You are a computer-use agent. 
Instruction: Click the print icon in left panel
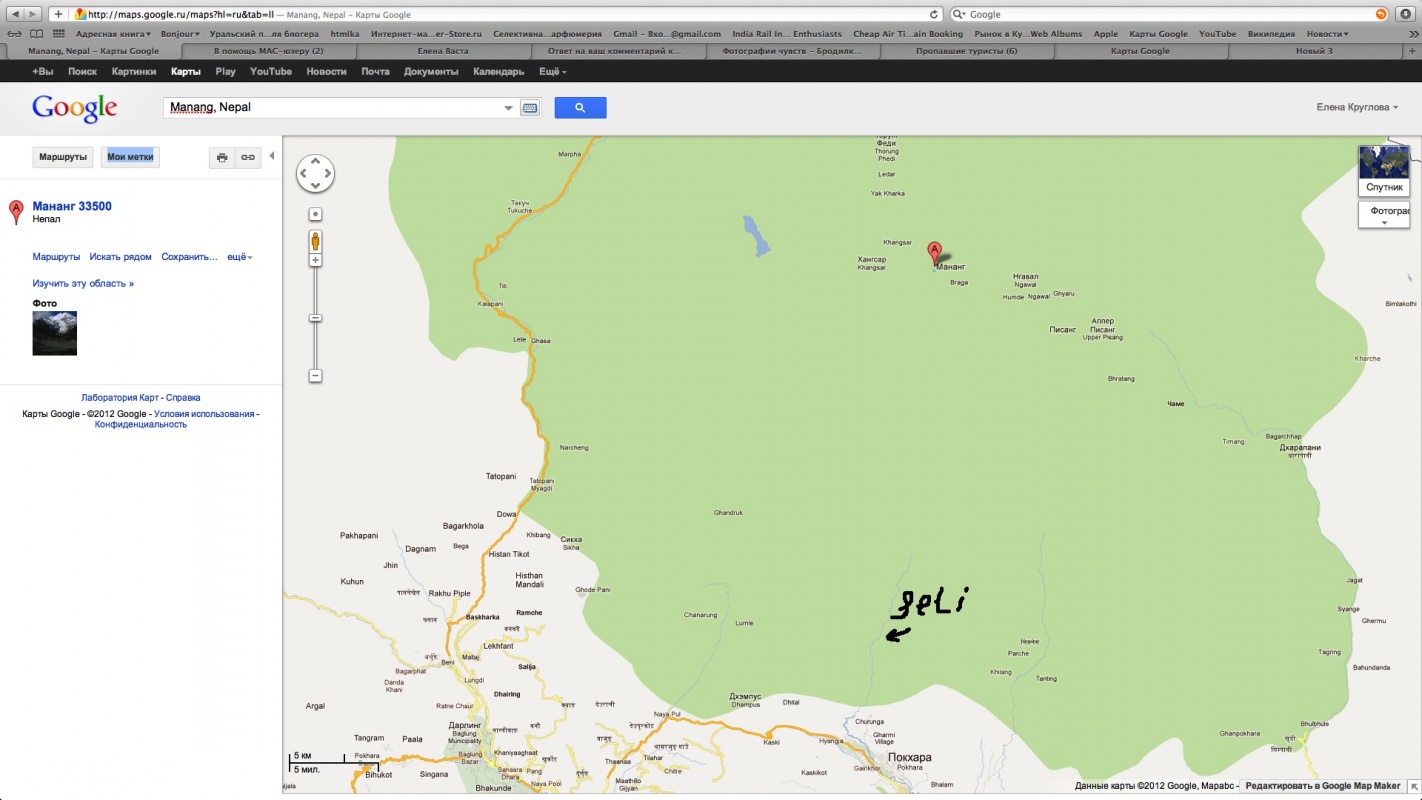222,157
